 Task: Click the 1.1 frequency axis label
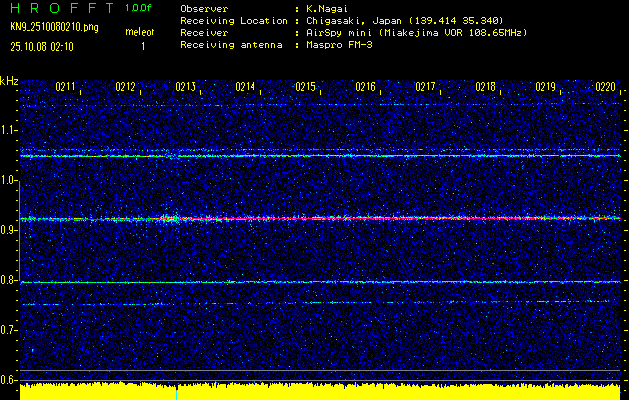tap(9, 130)
